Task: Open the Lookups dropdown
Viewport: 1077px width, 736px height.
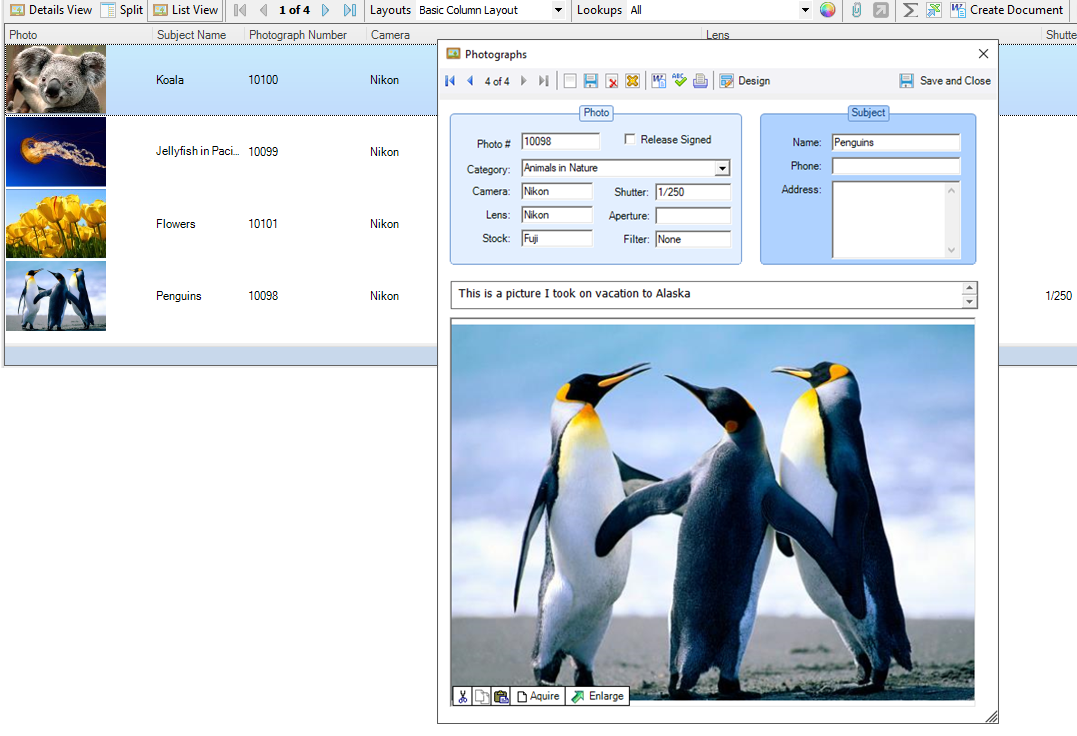Action: [x=805, y=10]
